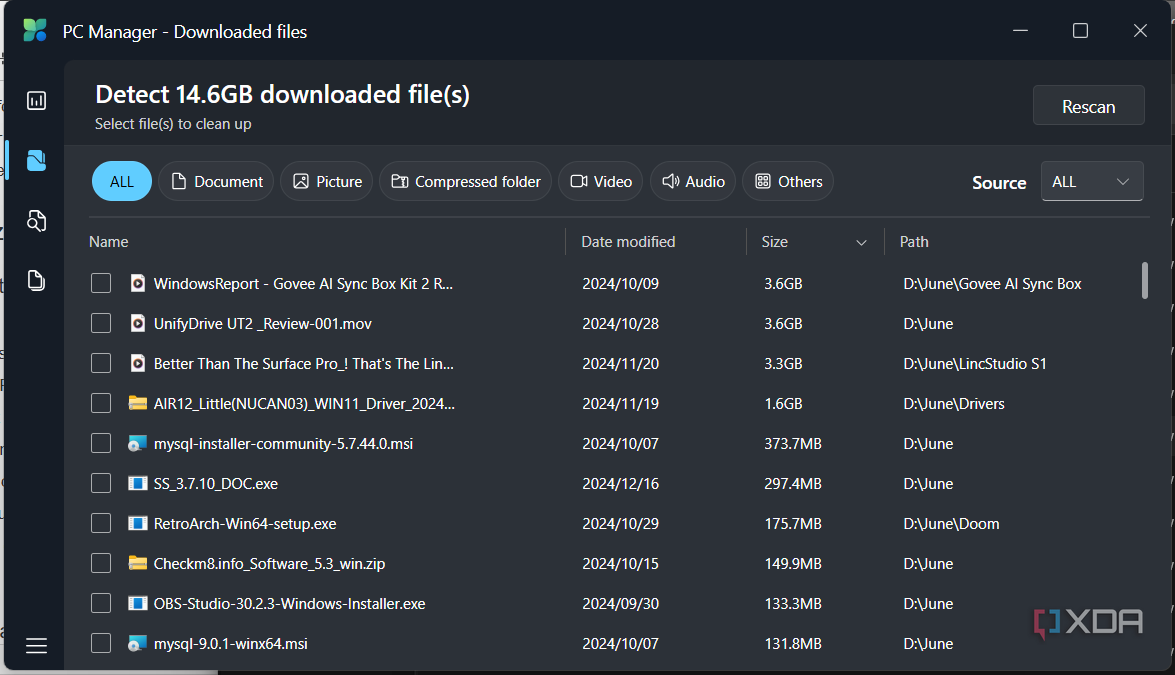
Task: Click exe icon for OBS-Studio installer
Action: (137, 603)
